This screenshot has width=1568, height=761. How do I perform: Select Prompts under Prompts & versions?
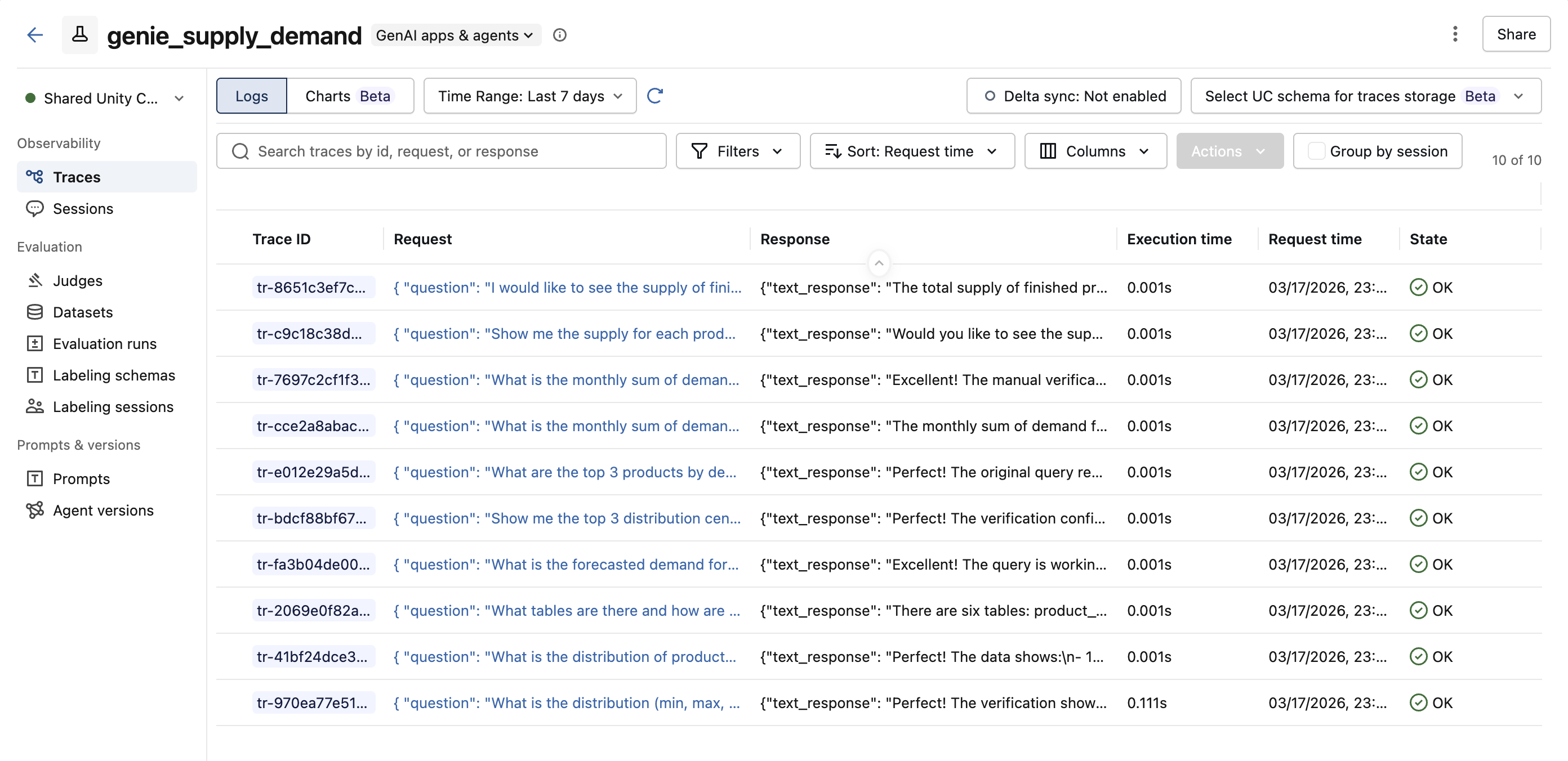click(82, 479)
